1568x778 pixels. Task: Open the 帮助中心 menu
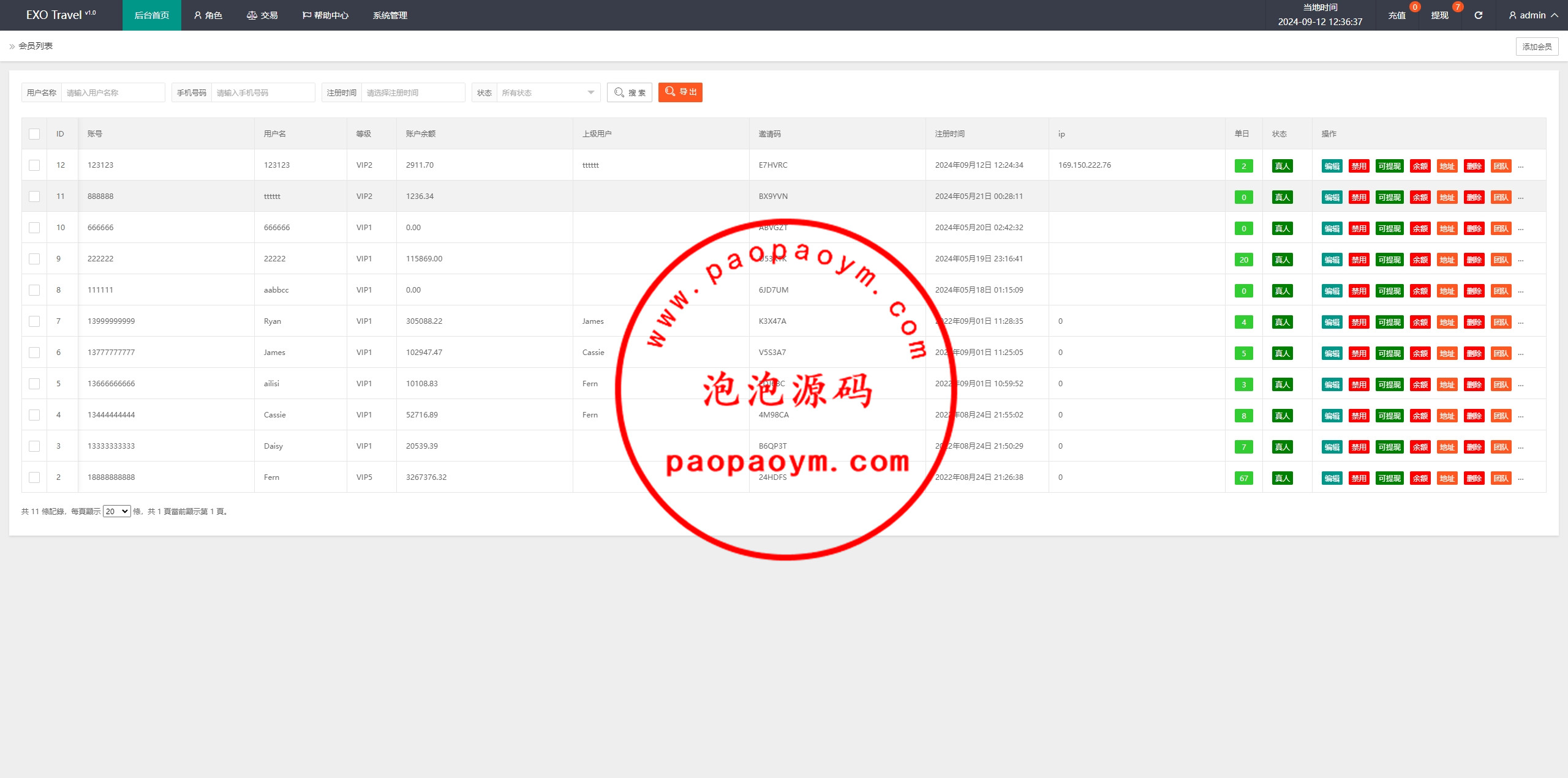click(x=325, y=15)
